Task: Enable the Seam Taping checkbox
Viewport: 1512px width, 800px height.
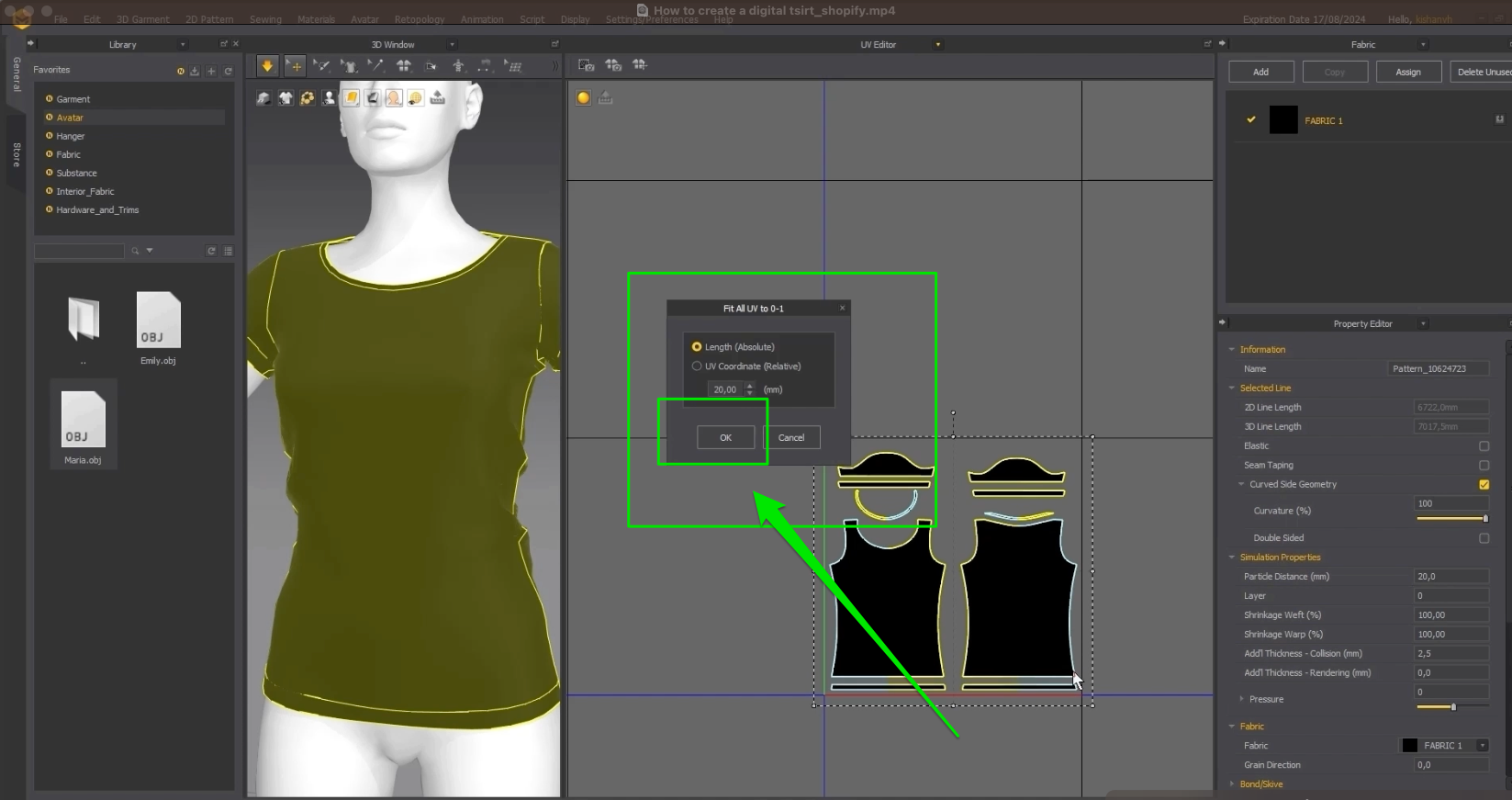Action: [x=1484, y=466]
